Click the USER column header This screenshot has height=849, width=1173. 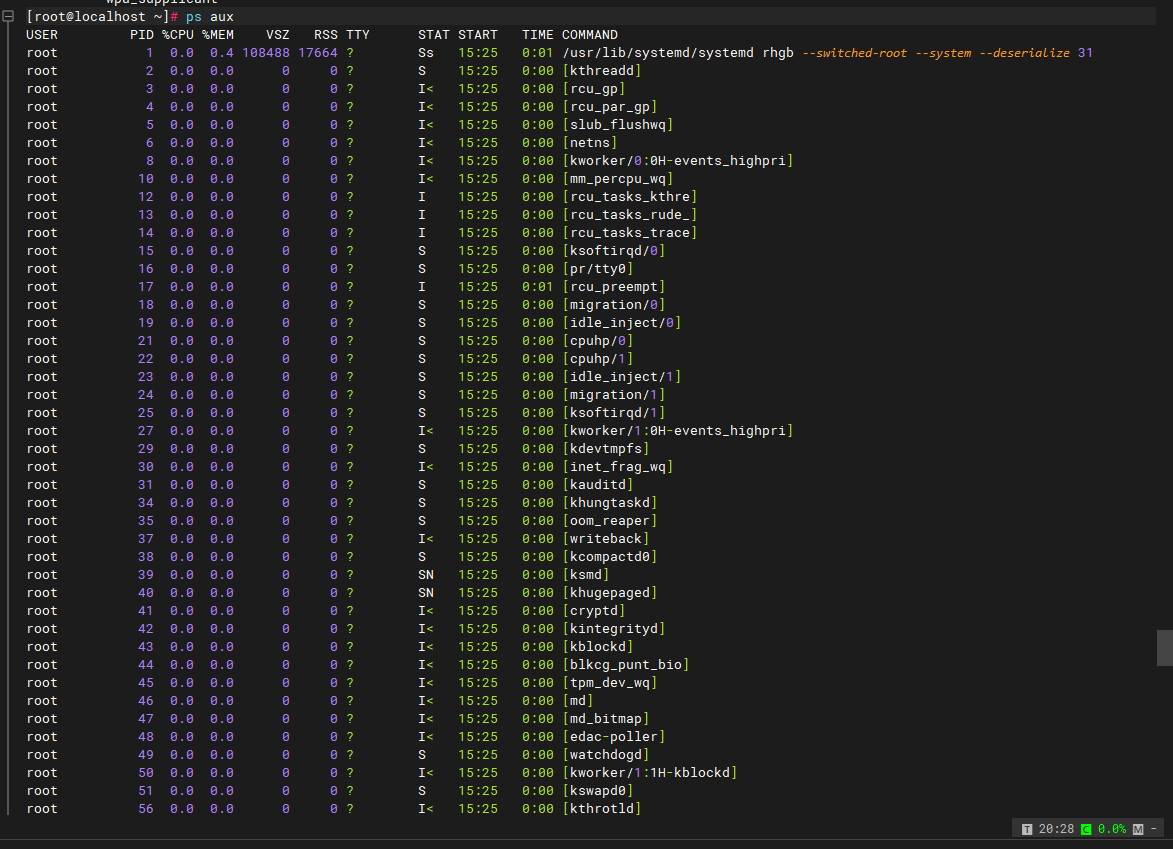(x=42, y=35)
